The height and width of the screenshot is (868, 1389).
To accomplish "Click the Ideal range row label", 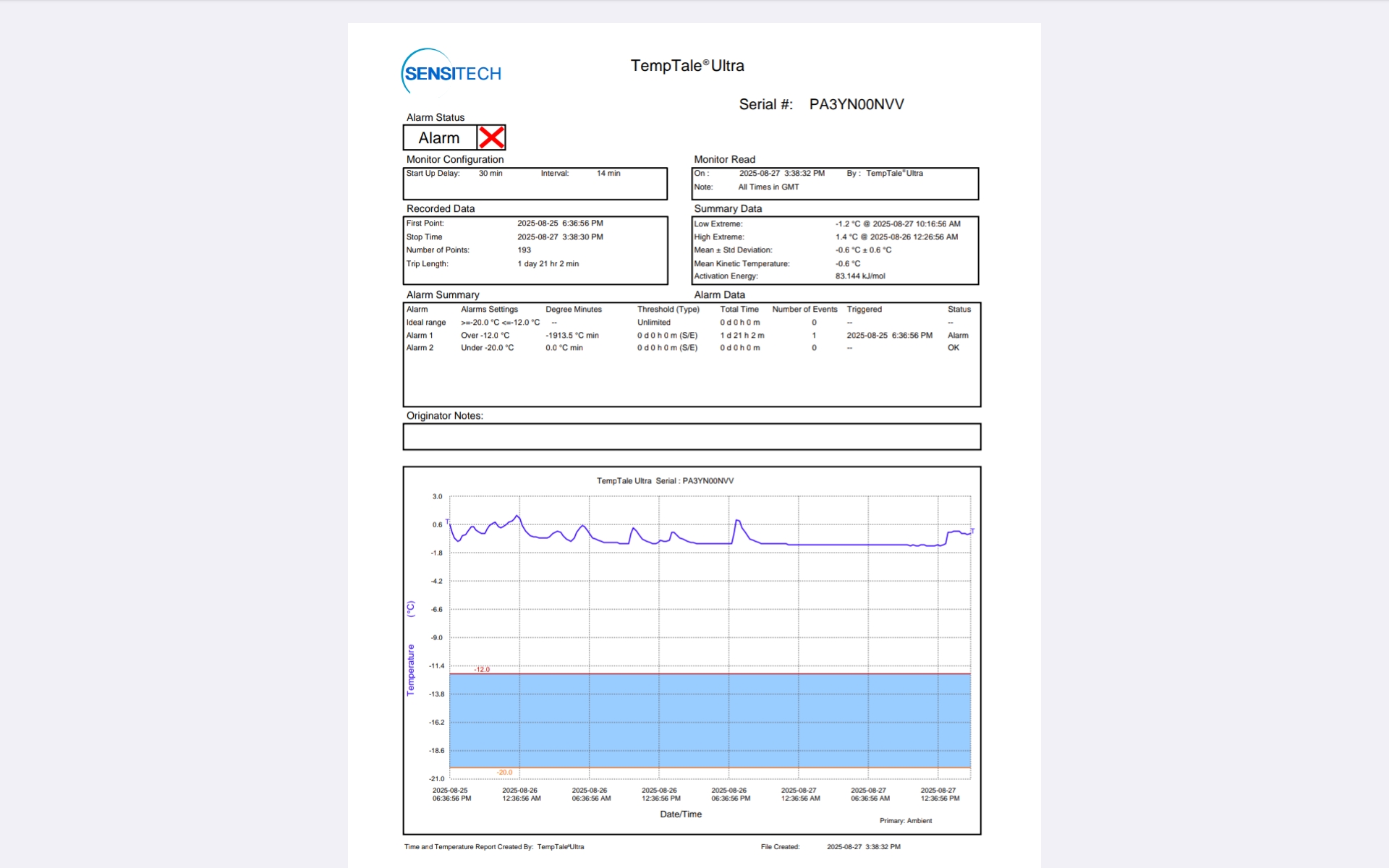I will [x=425, y=323].
